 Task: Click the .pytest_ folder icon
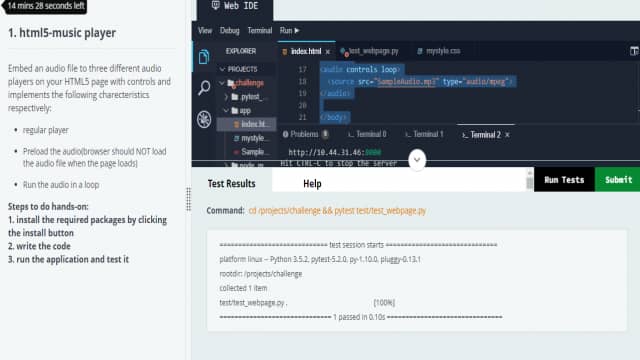click(x=235, y=97)
